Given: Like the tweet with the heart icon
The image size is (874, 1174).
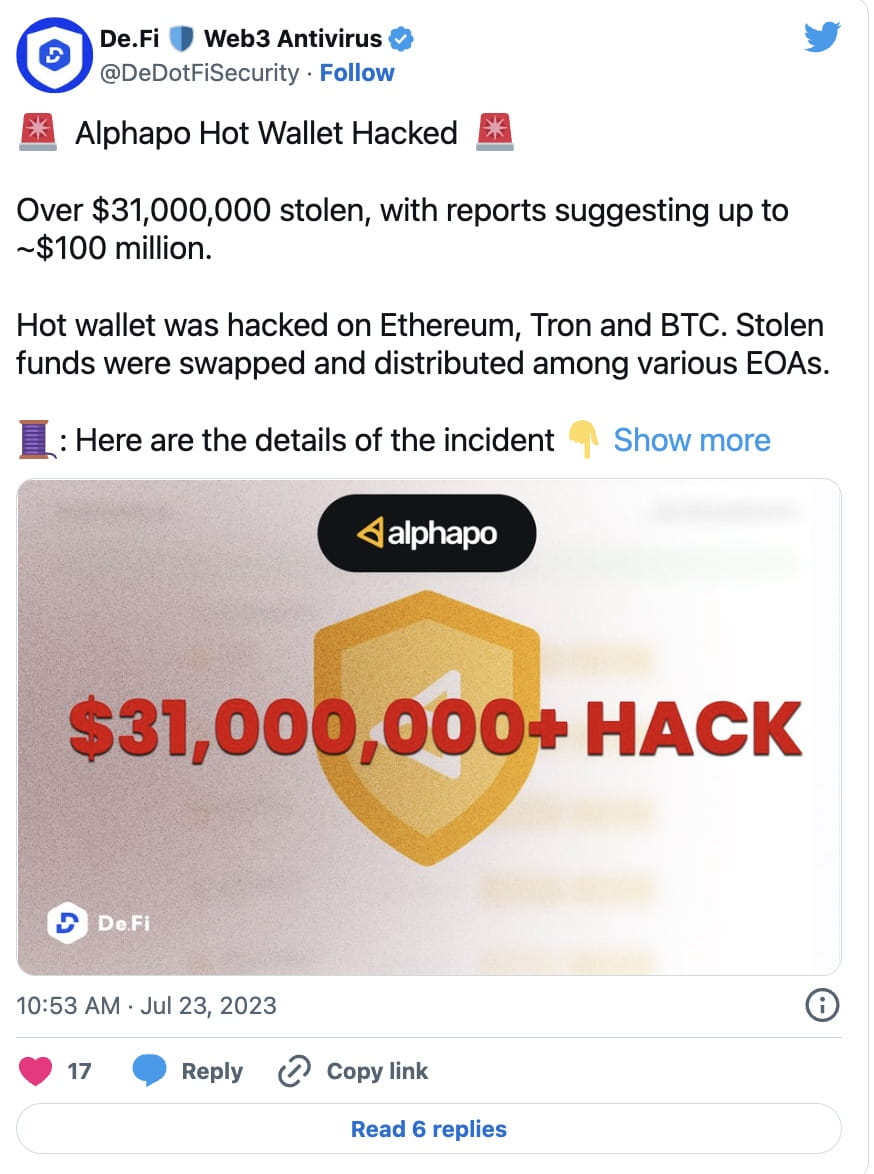Looking at the screenshot, I should 33,1070.
